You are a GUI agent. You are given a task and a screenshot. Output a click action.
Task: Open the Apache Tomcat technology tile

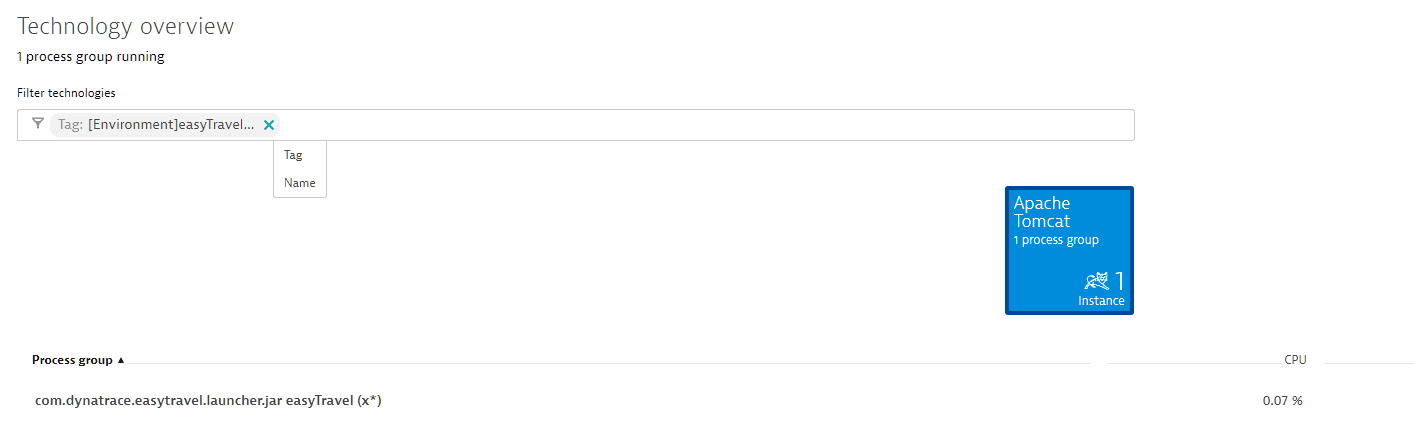(1069, 250)
